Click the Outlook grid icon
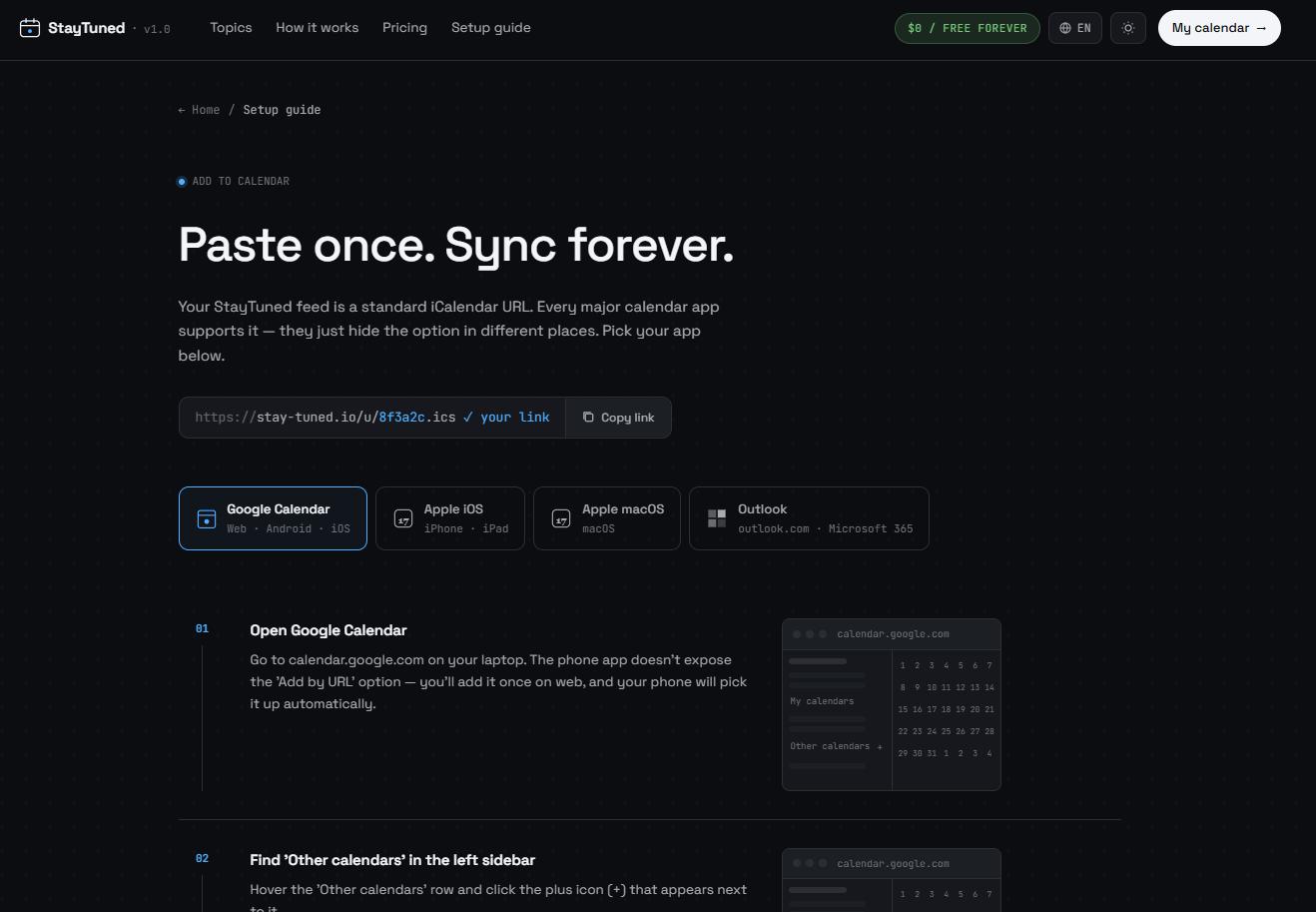Screen dimensions: 1316x912 click(x=717, y=518)
